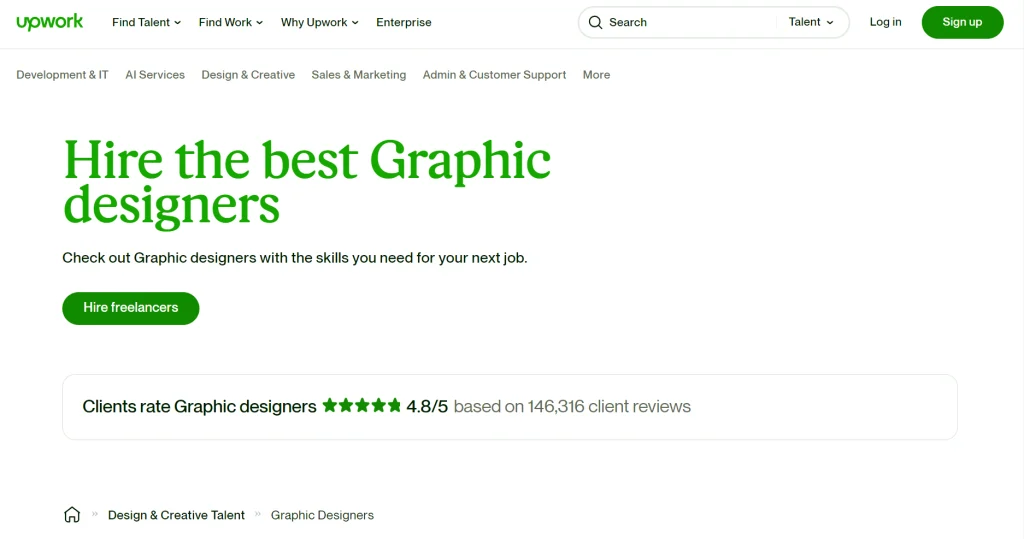Open Design & Creative Talent breadcrumb link
Screen dimensions: 1024x539
(176, 515)
